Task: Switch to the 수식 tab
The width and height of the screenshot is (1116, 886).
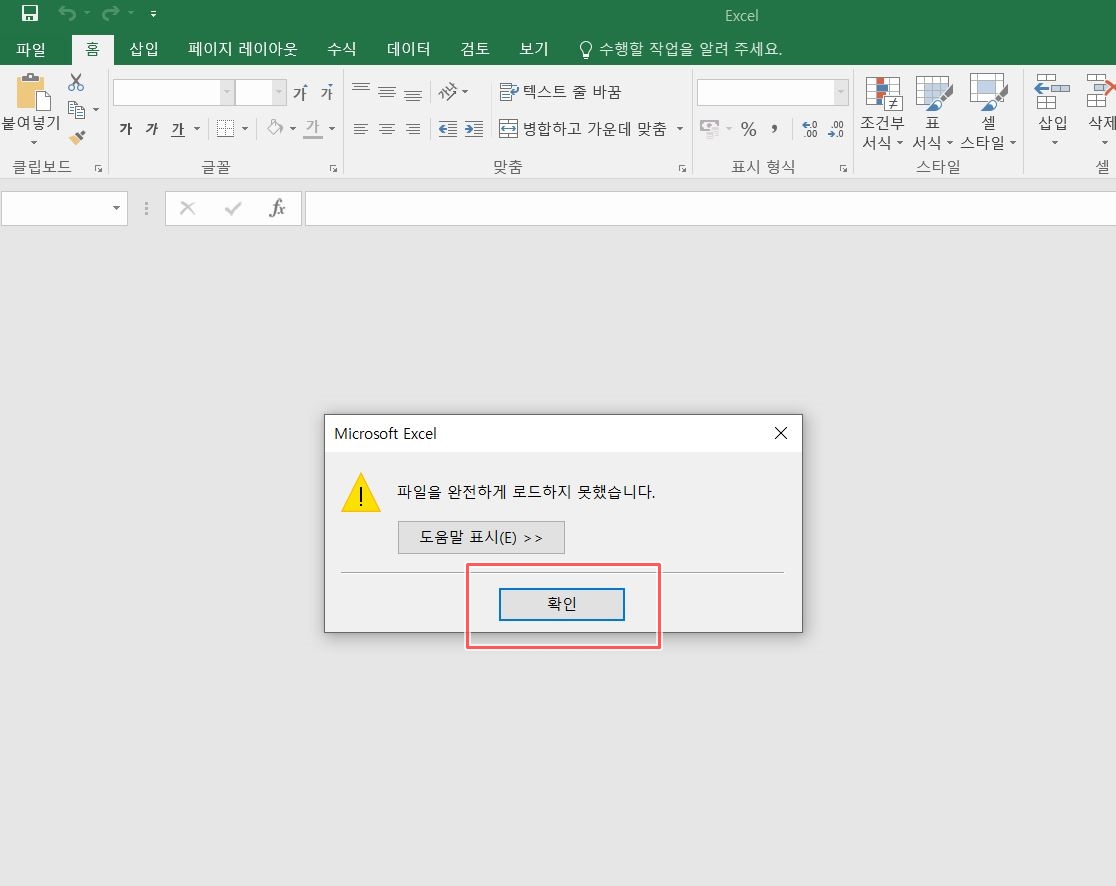Action: [x=342, y=49]
